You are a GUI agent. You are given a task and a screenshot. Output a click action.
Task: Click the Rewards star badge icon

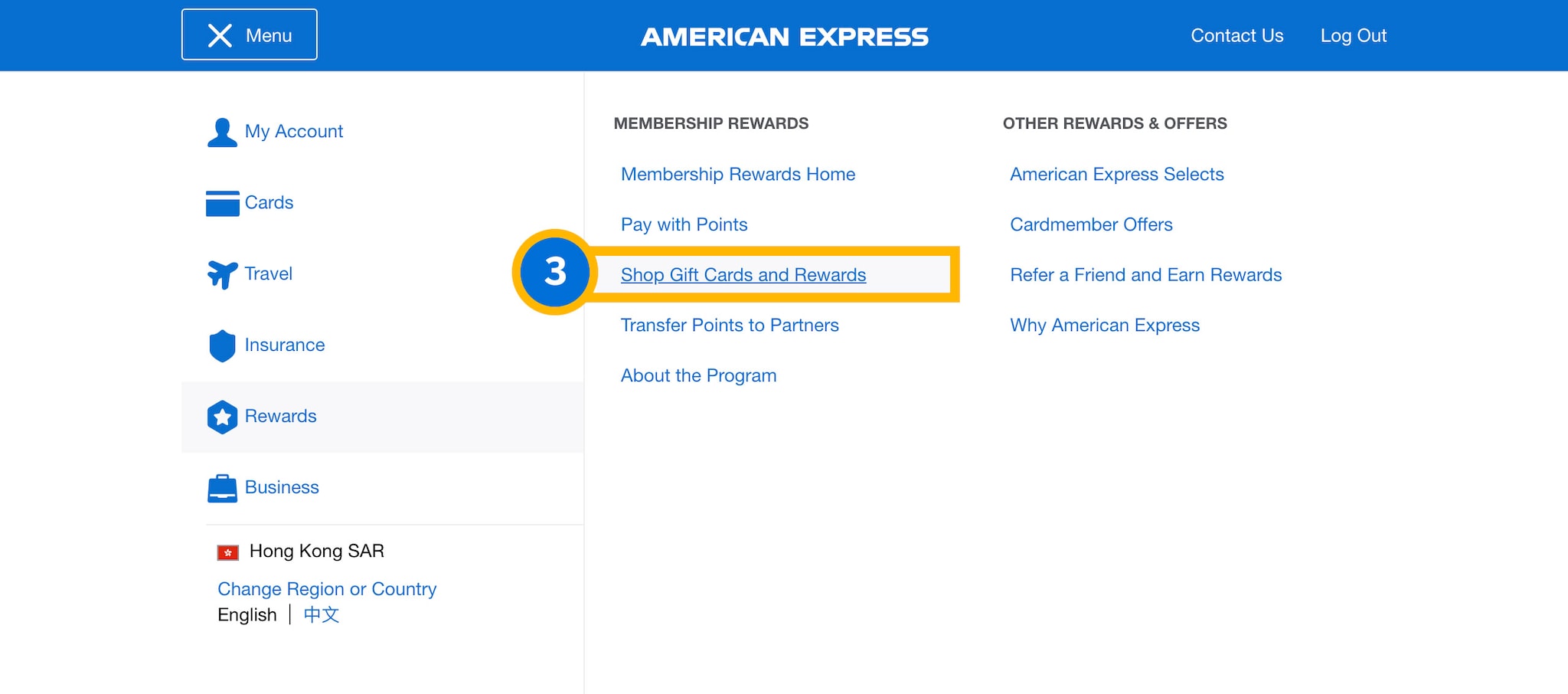(222, 417)
